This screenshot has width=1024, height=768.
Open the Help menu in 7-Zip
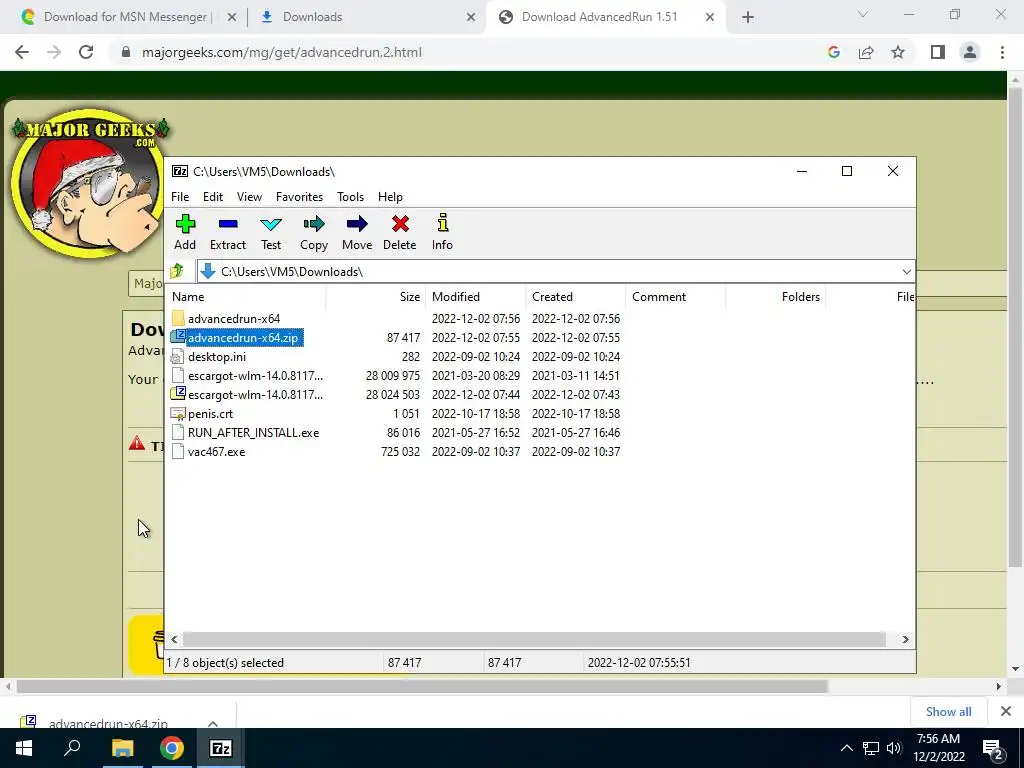point(390,197)
